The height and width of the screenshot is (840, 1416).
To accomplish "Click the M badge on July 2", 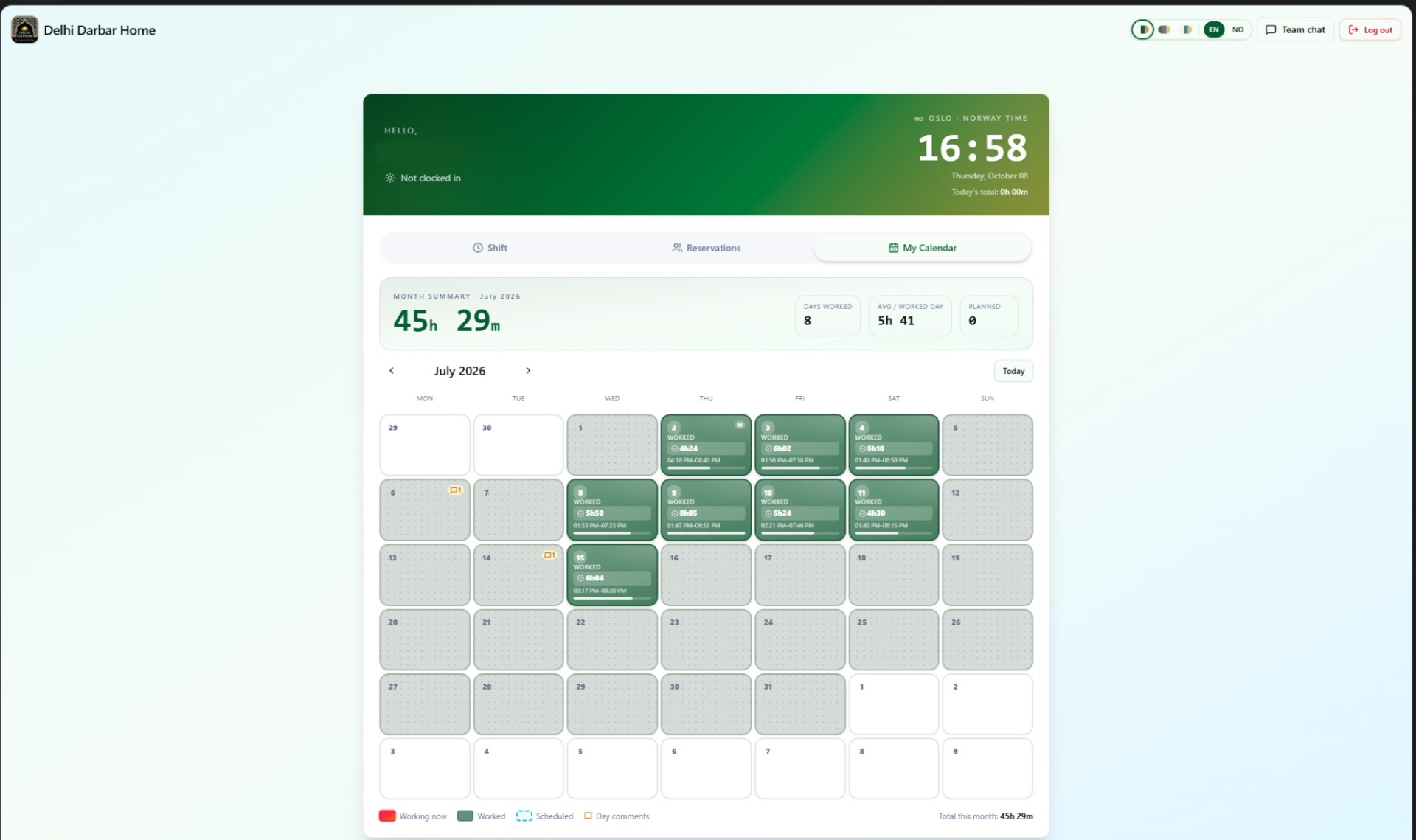I will [740, 425].
